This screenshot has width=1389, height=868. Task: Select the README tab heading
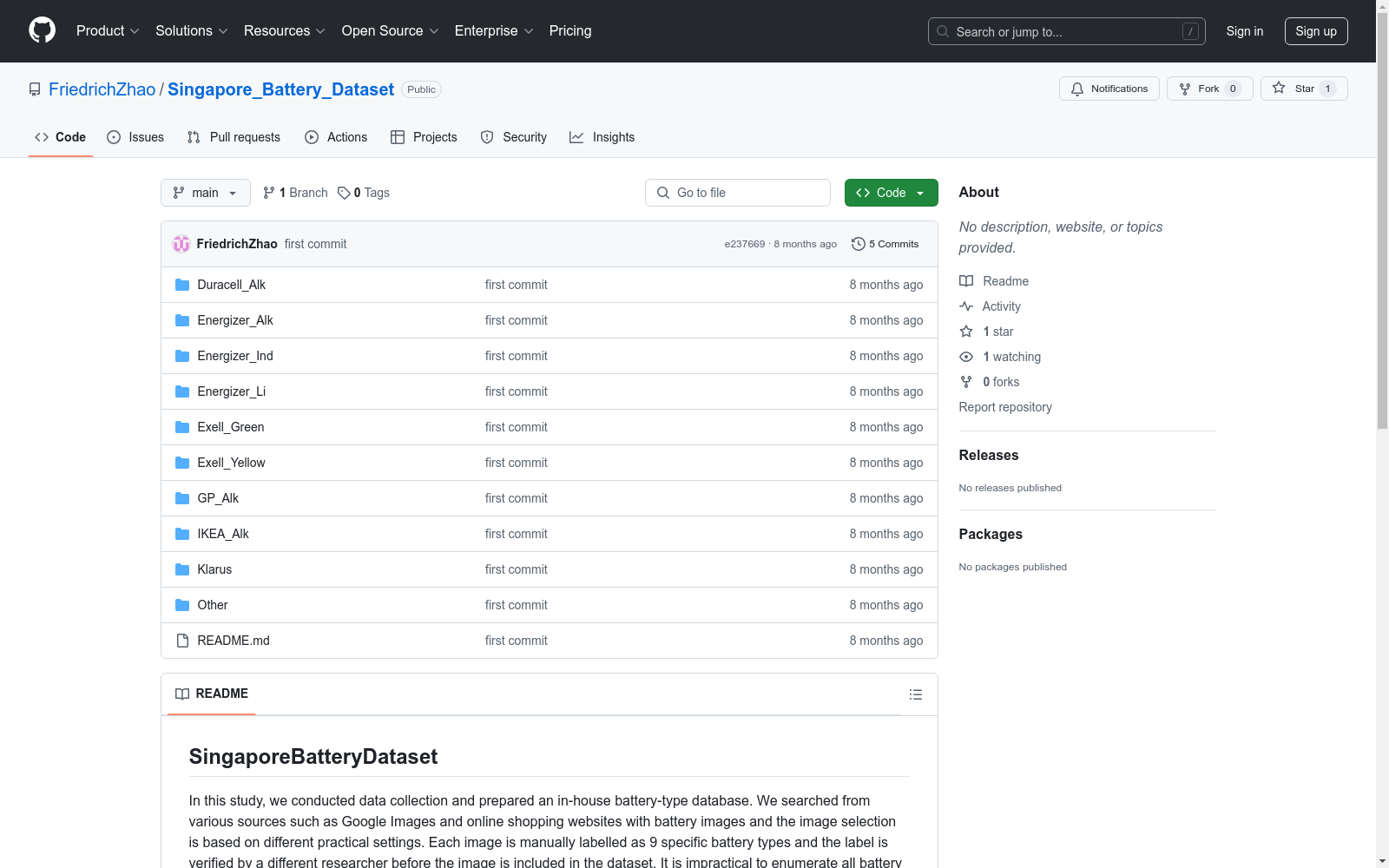click(x=212, y=694)
